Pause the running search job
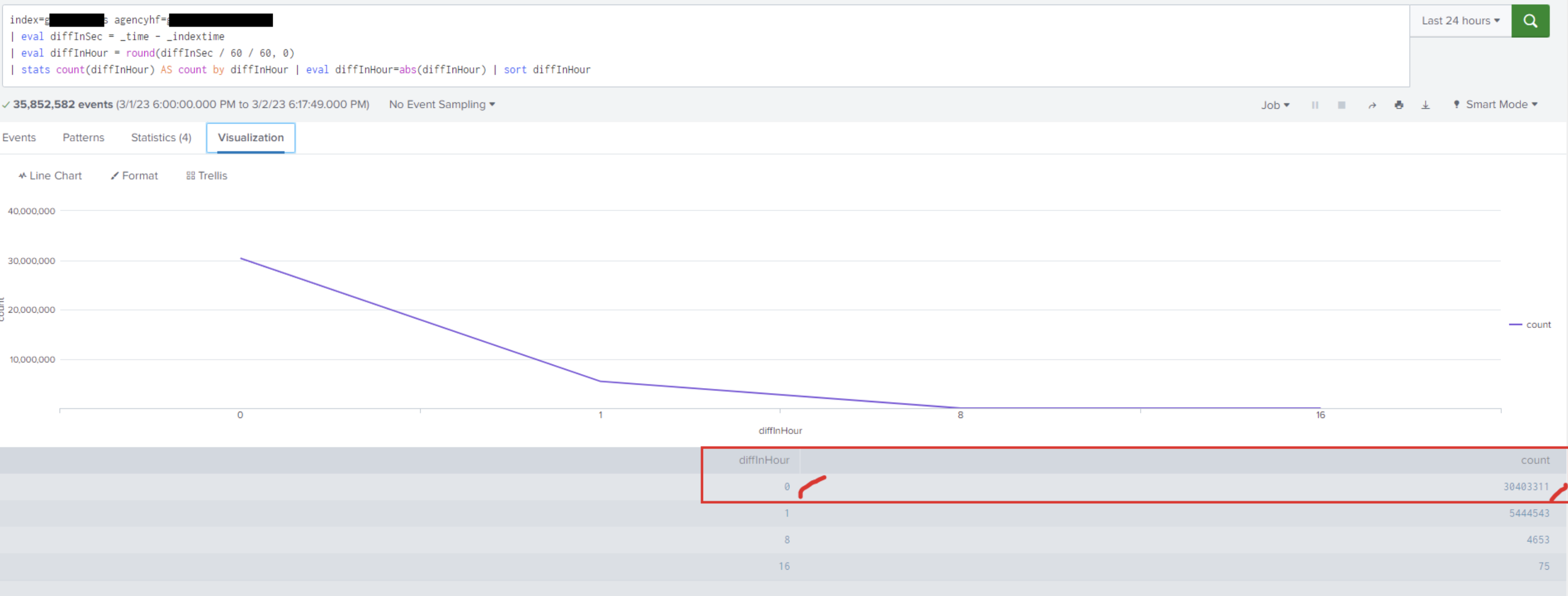The image size is (1568, 596). [x=1315, y=105]
